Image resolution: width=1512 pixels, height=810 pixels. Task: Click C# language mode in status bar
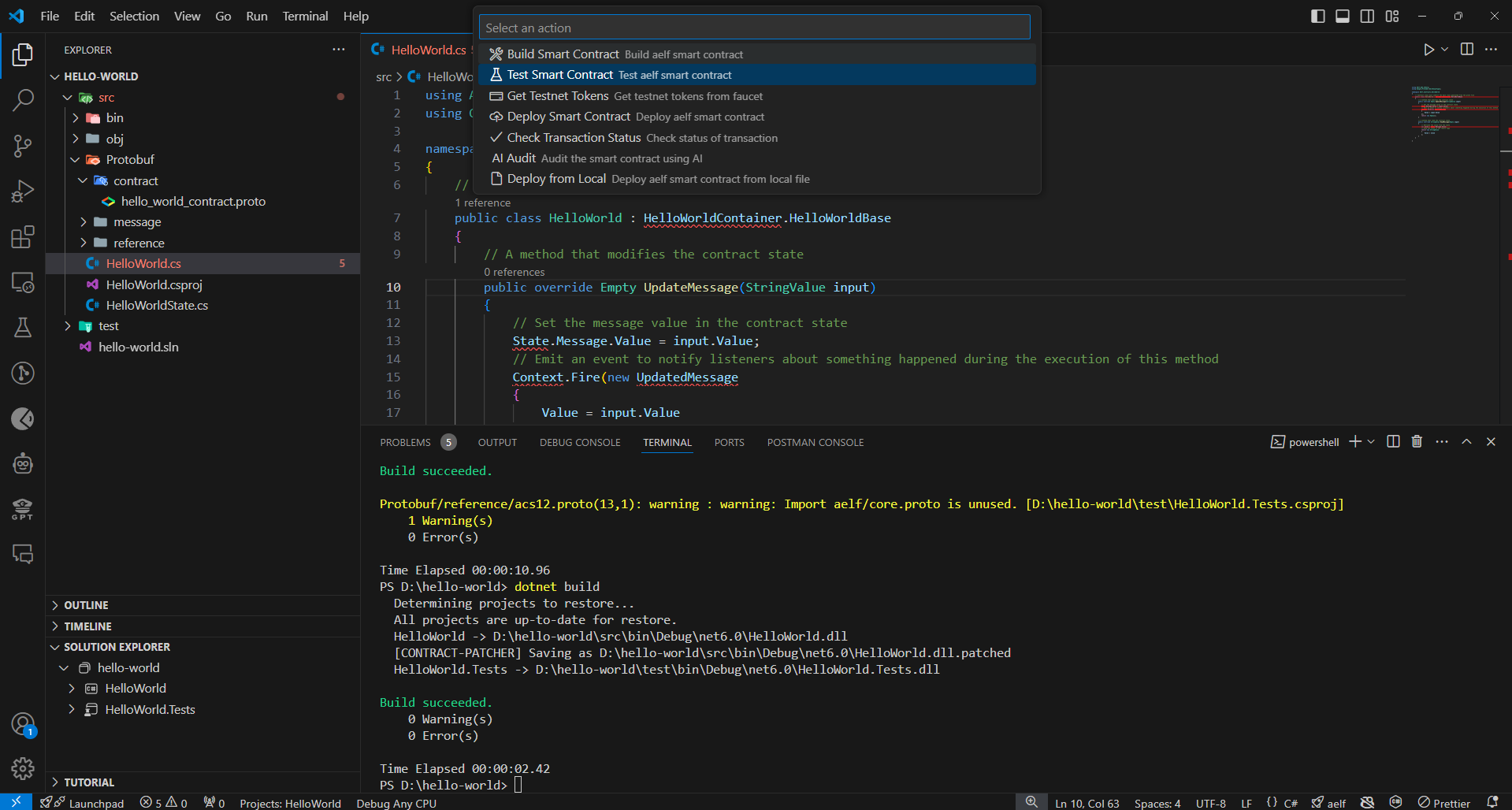1291,803
